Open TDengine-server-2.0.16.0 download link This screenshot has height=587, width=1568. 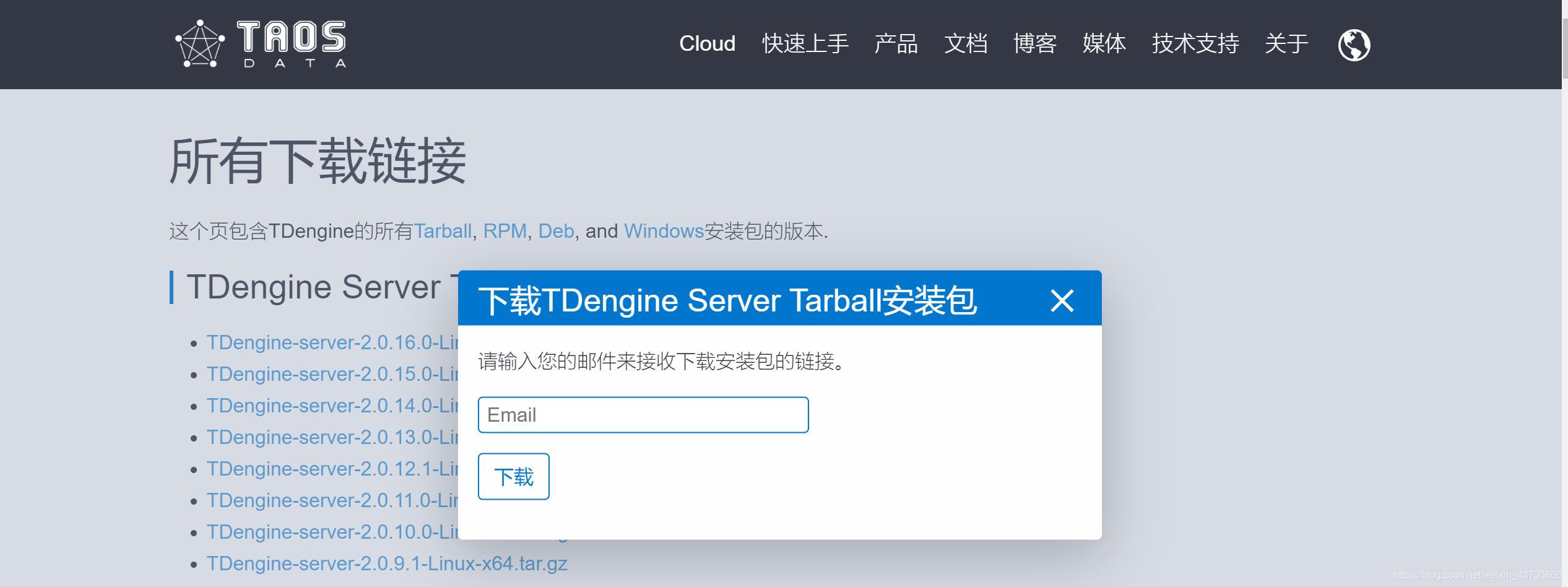tap(332, 342)
